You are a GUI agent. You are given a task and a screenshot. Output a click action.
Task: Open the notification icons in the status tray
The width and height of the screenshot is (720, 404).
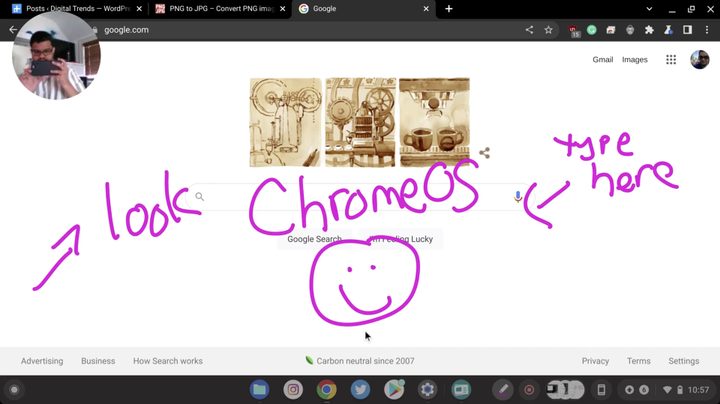point(636,390)
